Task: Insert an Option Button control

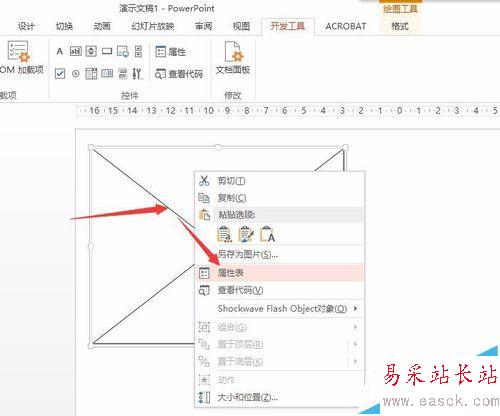Action: pos(76,73)
